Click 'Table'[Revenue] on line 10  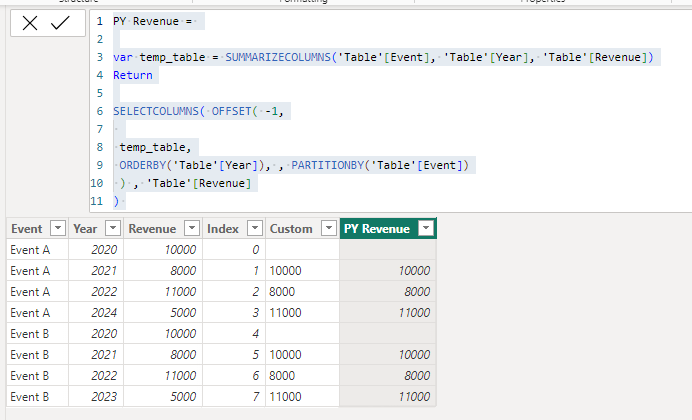coord(199,184)
